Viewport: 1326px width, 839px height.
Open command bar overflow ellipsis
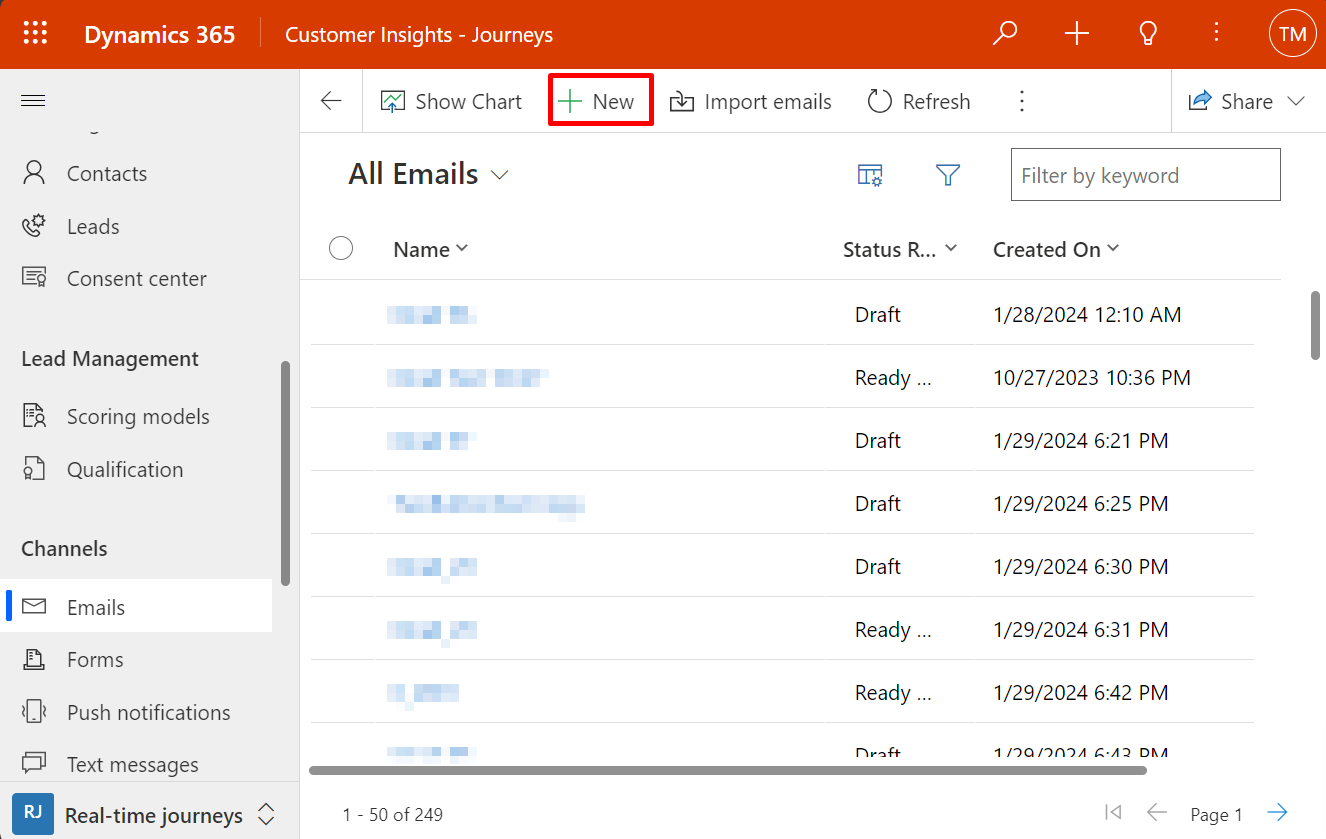click(1021, 101)
